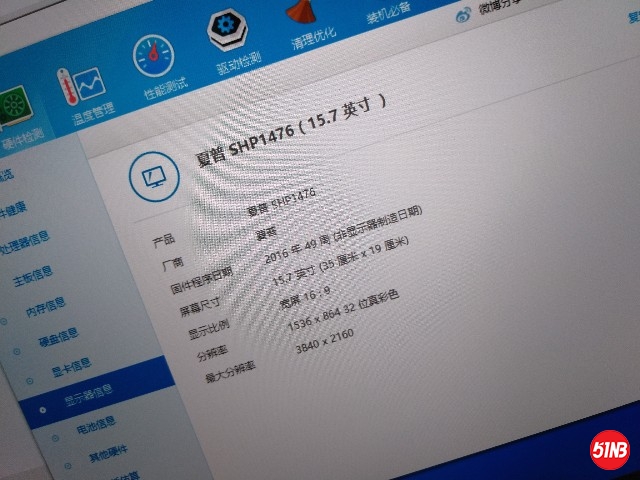Open 硬盘信息 in the sidebar

coord(59,336)
